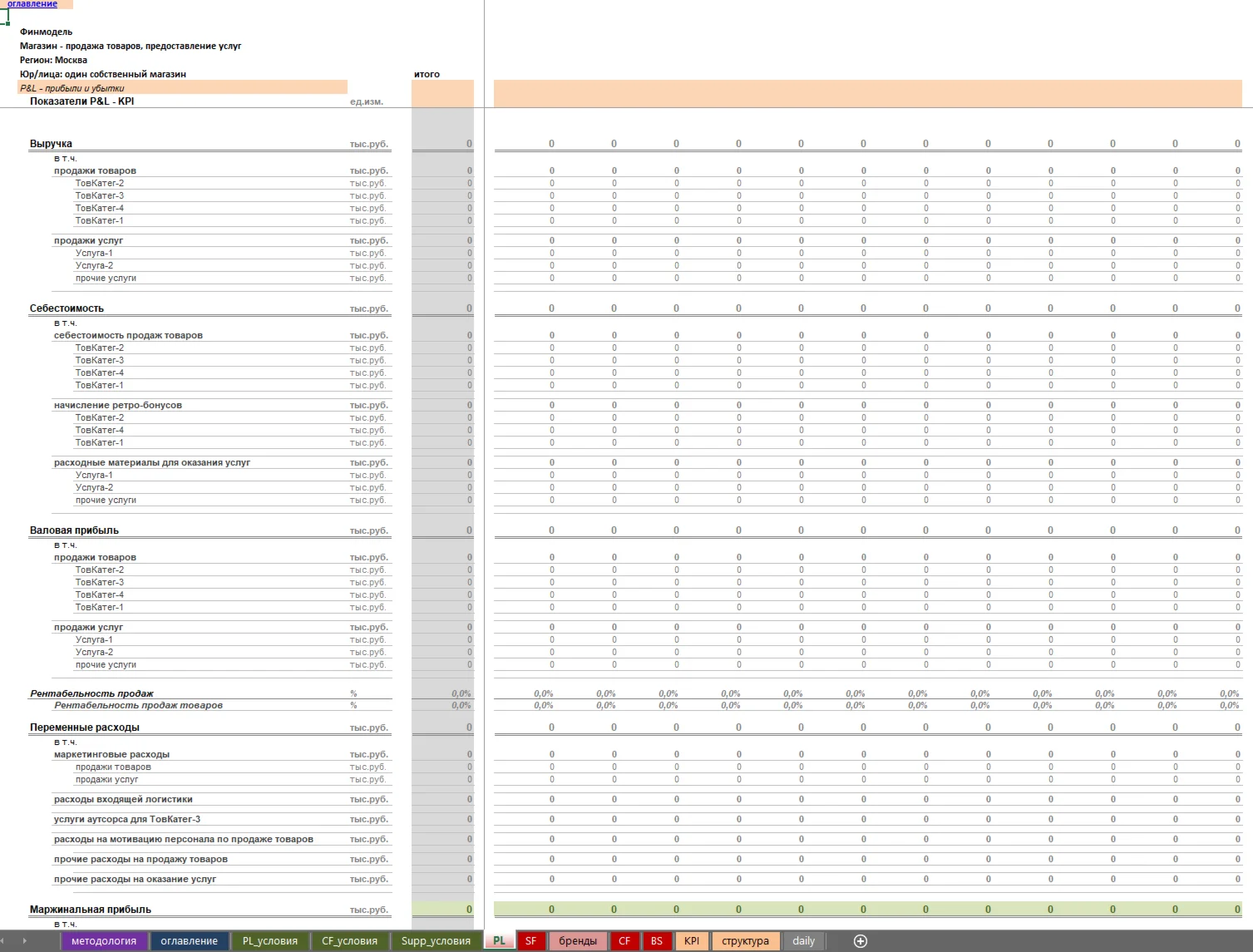This screenshot has width=1253, height=952.
Task: Select the расходы на мотивацию персонала cell
Action: (x=184, y=840)
